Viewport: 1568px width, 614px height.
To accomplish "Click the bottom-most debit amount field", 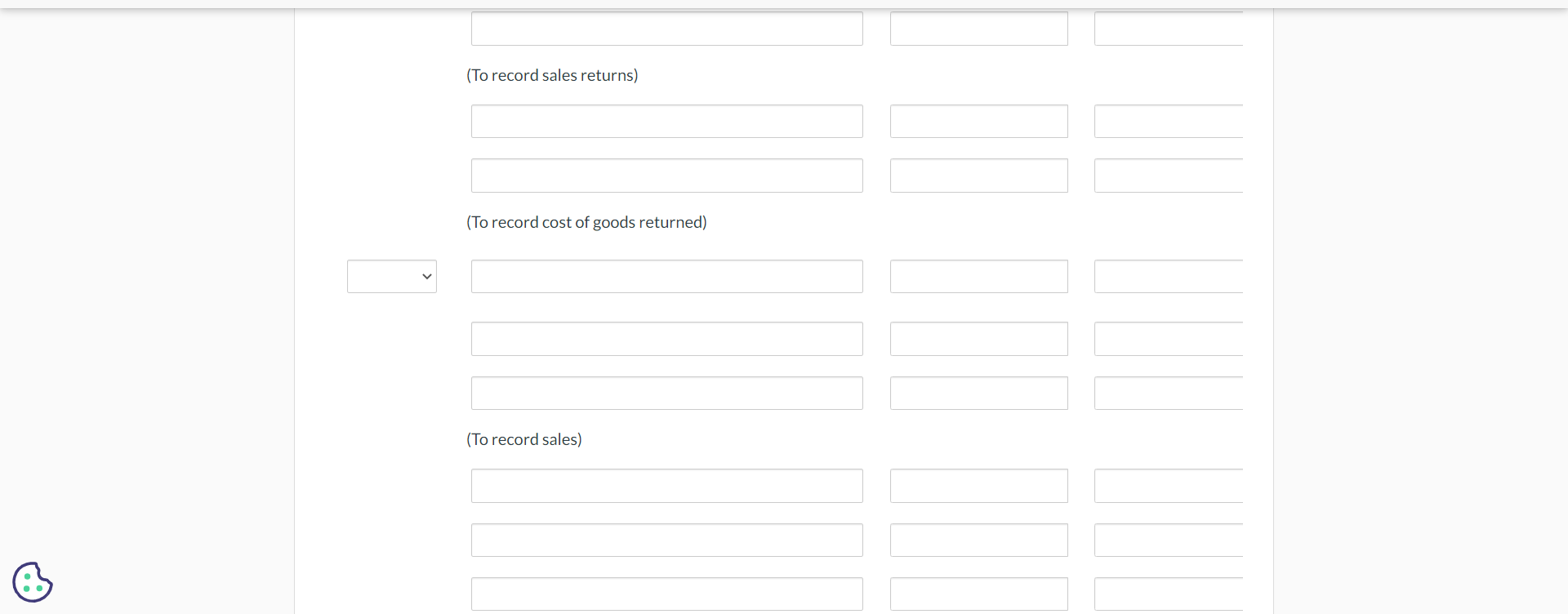I will click(978, 594).
